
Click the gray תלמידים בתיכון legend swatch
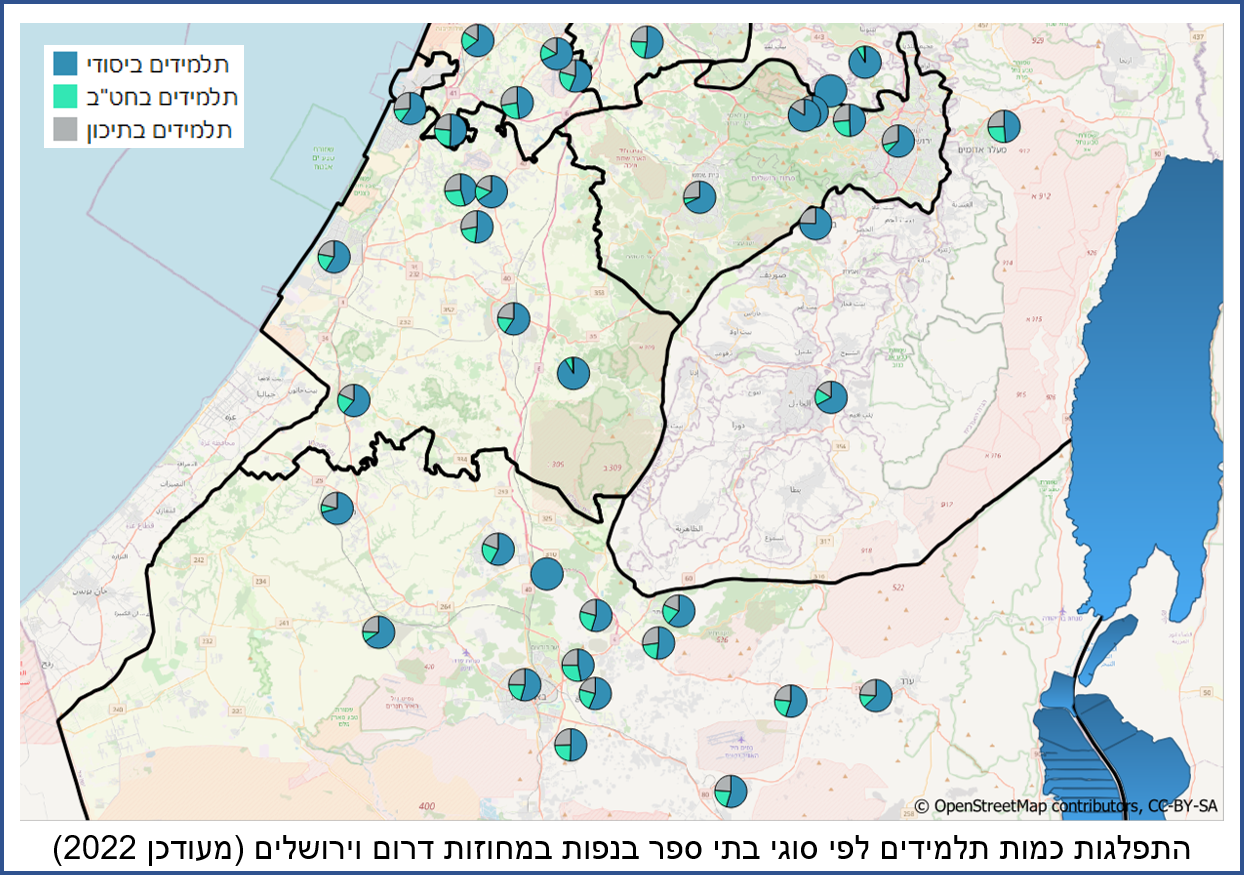(x=67, y=128)
